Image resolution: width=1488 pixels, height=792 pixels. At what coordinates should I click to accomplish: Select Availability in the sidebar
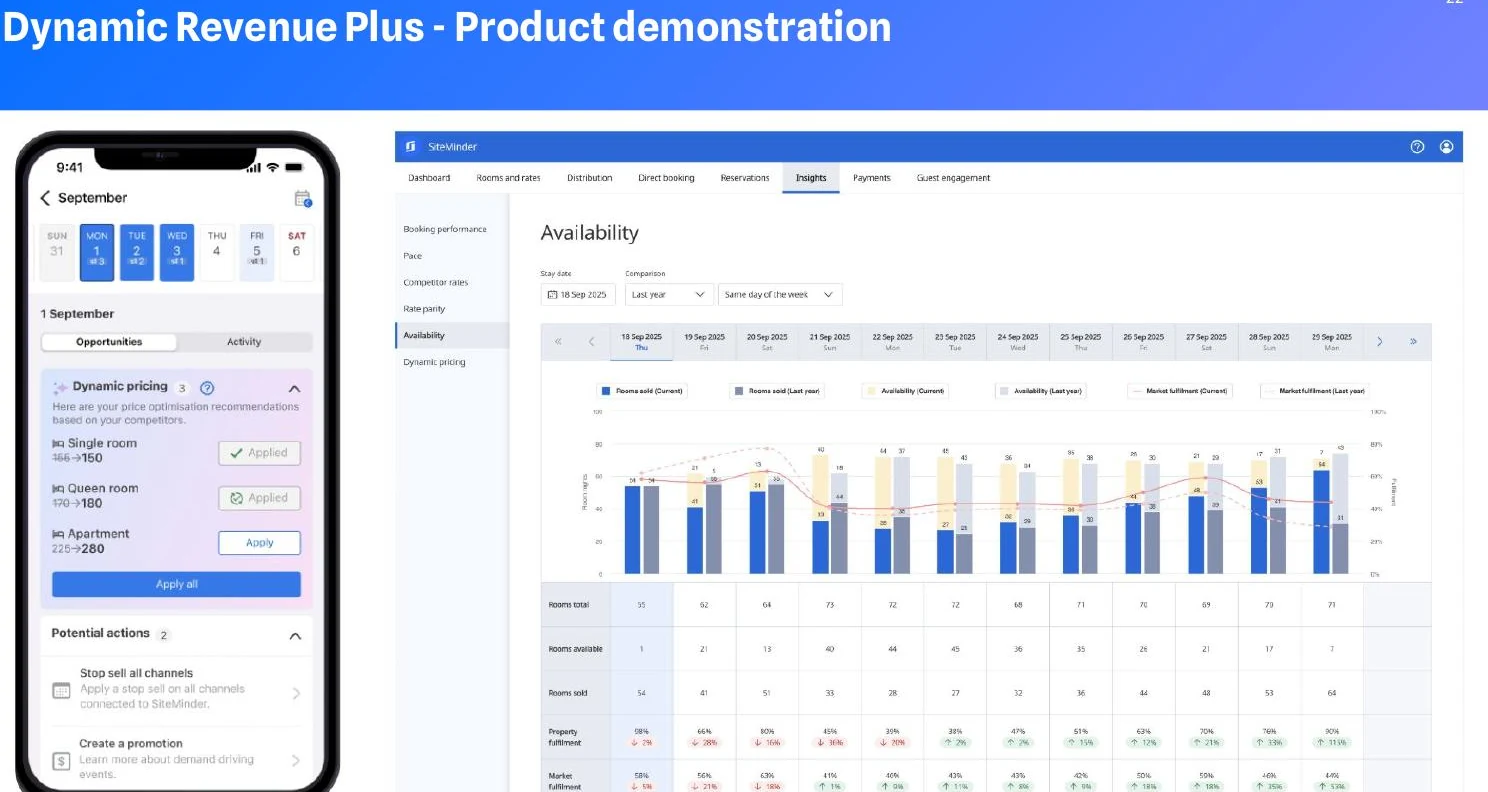(452, 335)
